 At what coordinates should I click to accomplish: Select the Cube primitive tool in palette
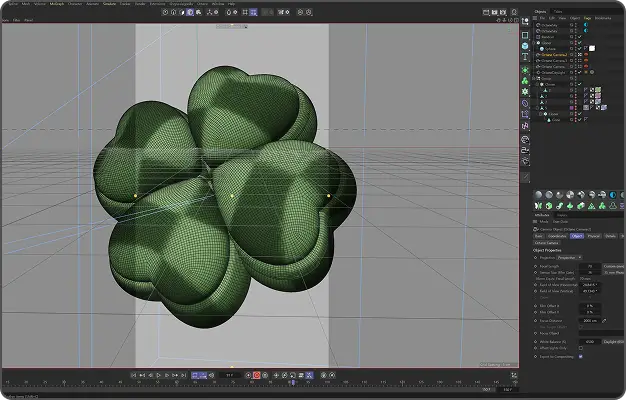pos(525,46)
